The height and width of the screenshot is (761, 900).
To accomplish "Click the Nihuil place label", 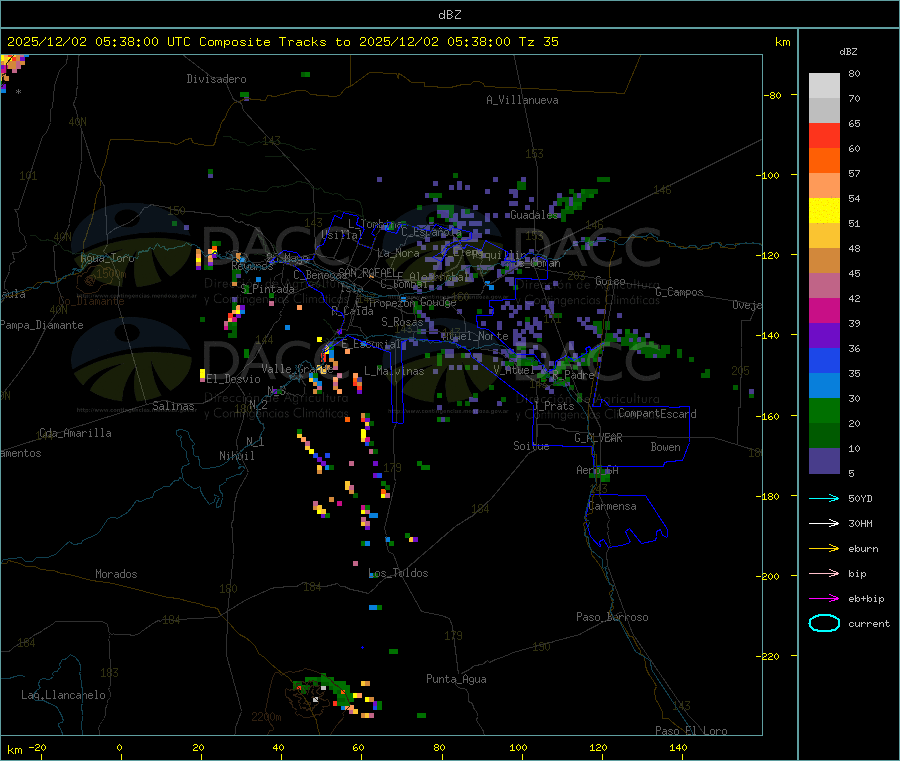I will 236,456.
